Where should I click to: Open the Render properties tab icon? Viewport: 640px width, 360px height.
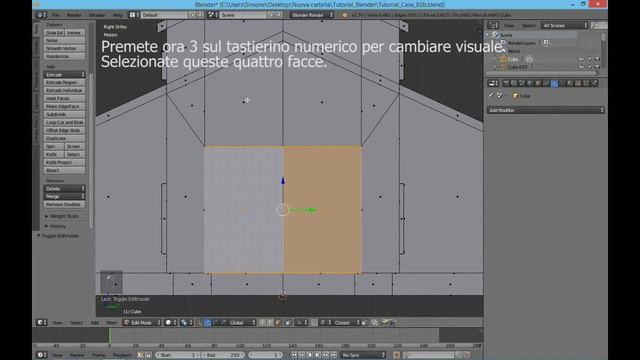[x=506, y=83]
